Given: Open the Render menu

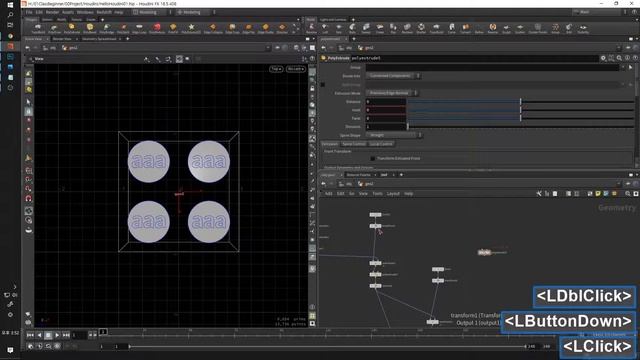Looking at the screenshot, I should [x=52, y=12].
